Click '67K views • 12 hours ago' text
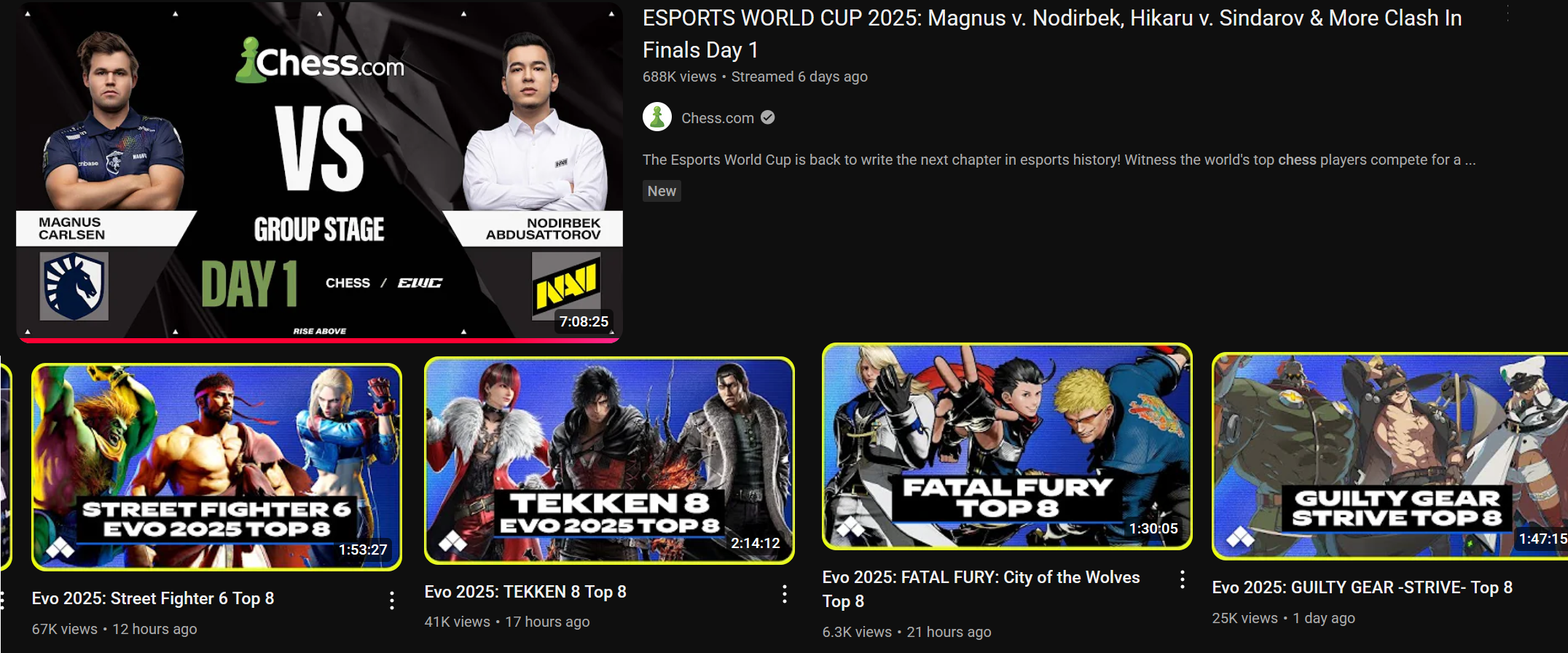 pos(114,629)
